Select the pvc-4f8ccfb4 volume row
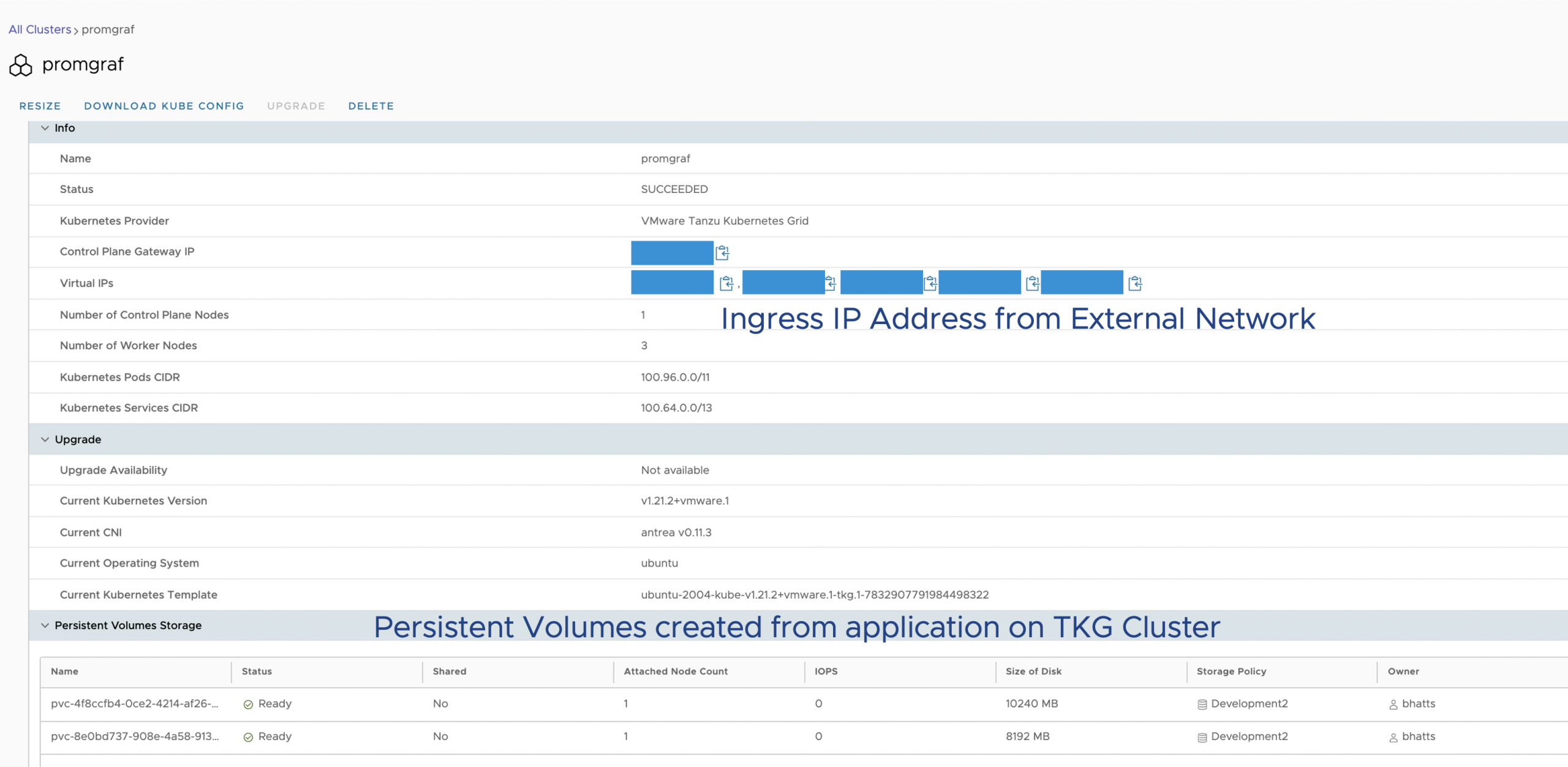 tap(134, 704)
